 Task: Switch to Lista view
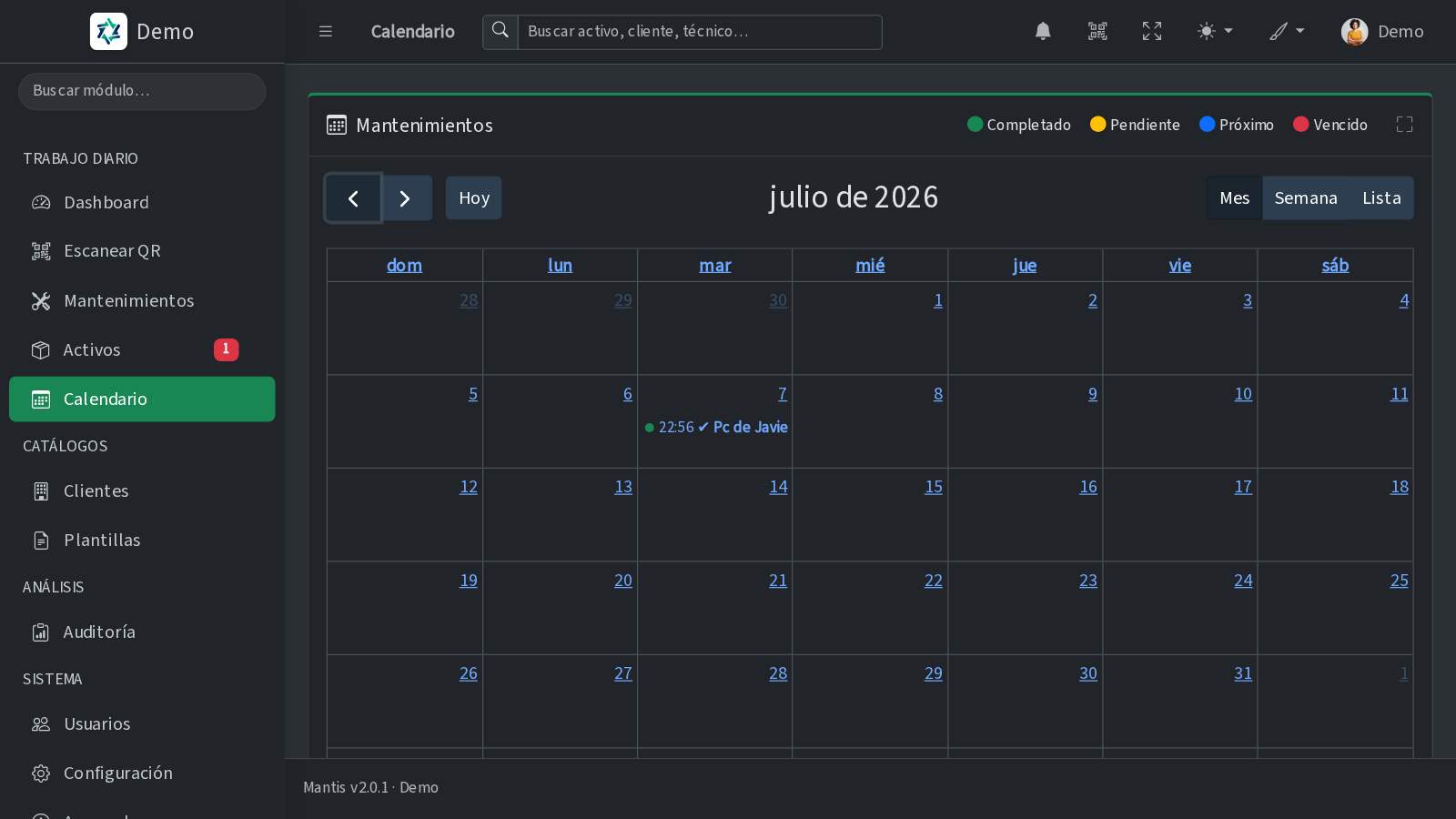(x=1381, y=198)
